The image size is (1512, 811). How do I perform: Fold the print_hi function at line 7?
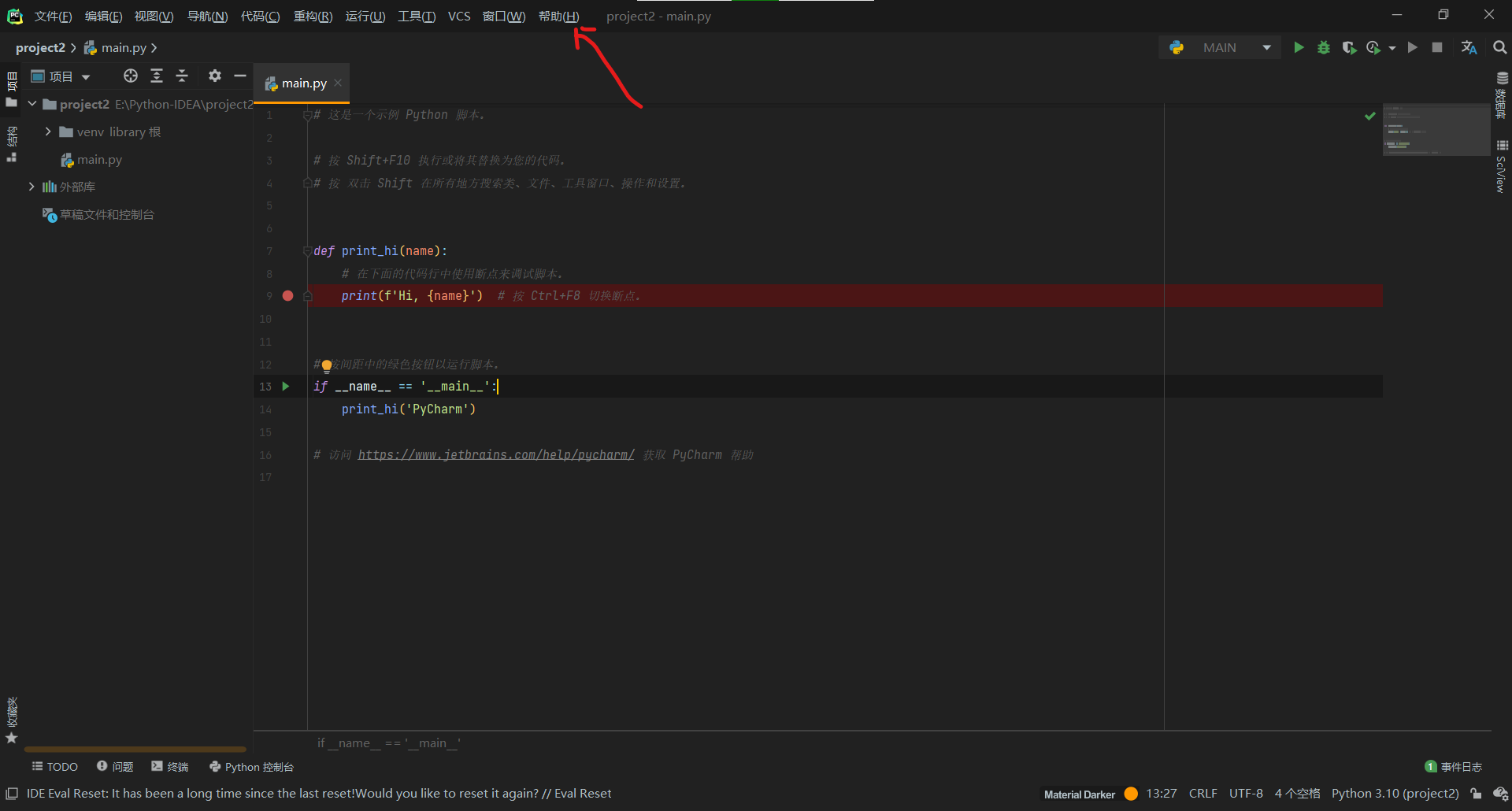(307, 251)
